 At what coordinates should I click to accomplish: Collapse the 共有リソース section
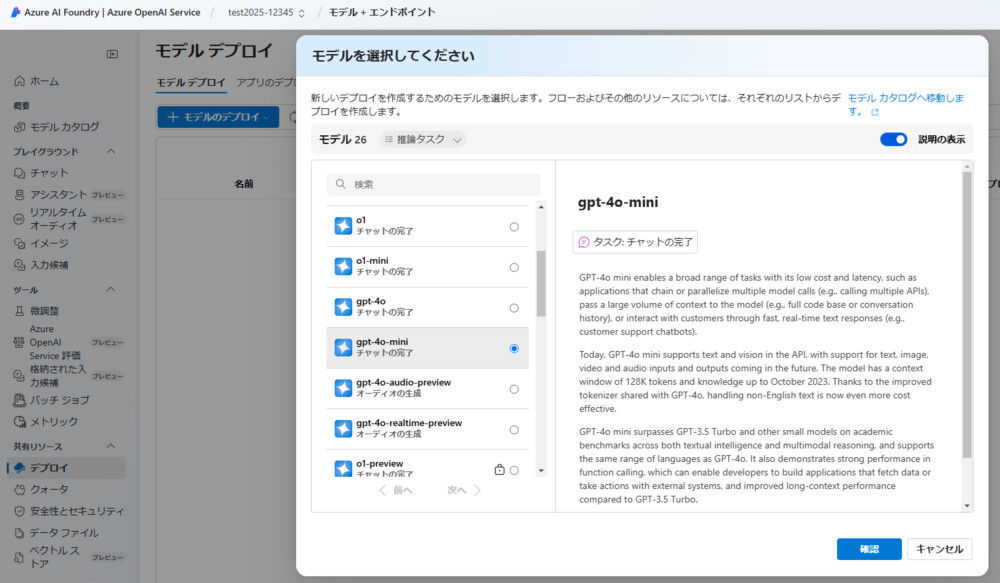111,446
